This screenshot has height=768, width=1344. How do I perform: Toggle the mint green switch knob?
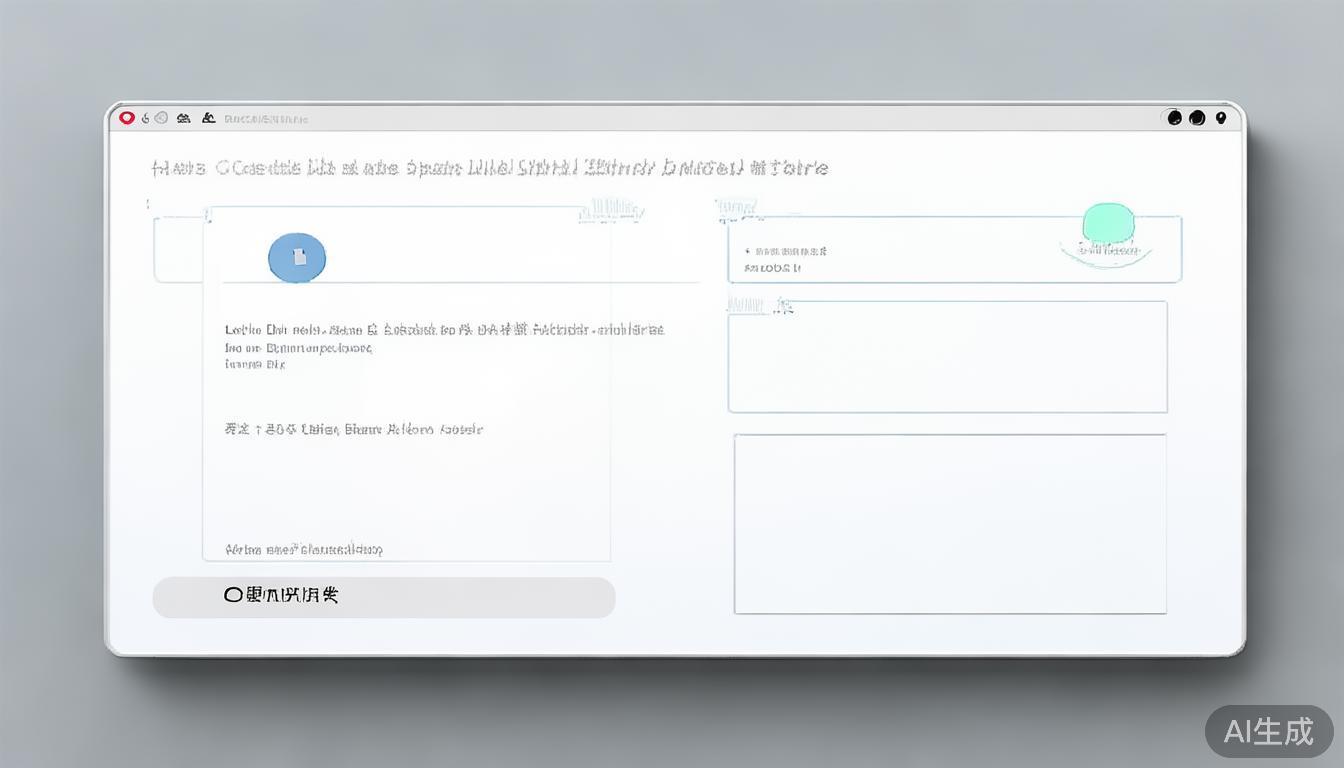1108,223
